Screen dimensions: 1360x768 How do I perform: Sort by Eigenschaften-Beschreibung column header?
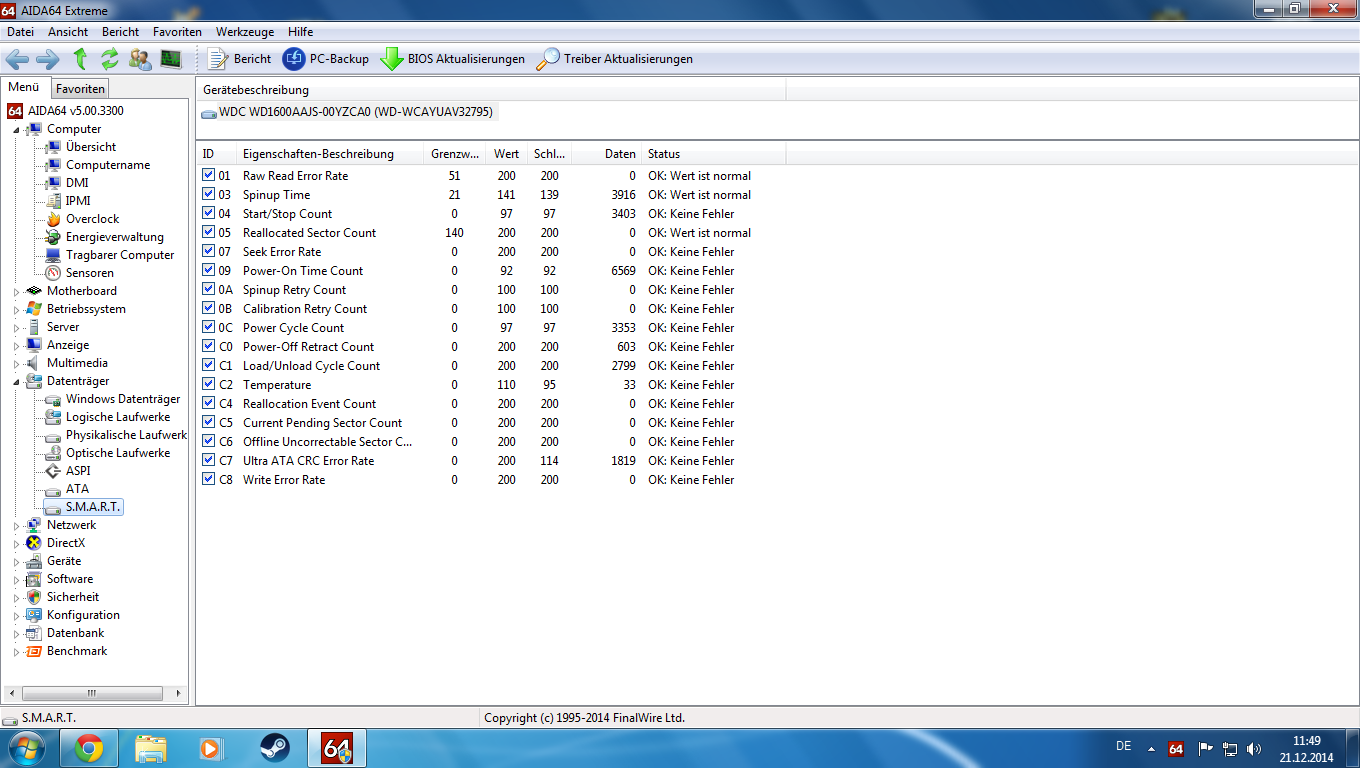pyautogui.click(x=331, y=154)
